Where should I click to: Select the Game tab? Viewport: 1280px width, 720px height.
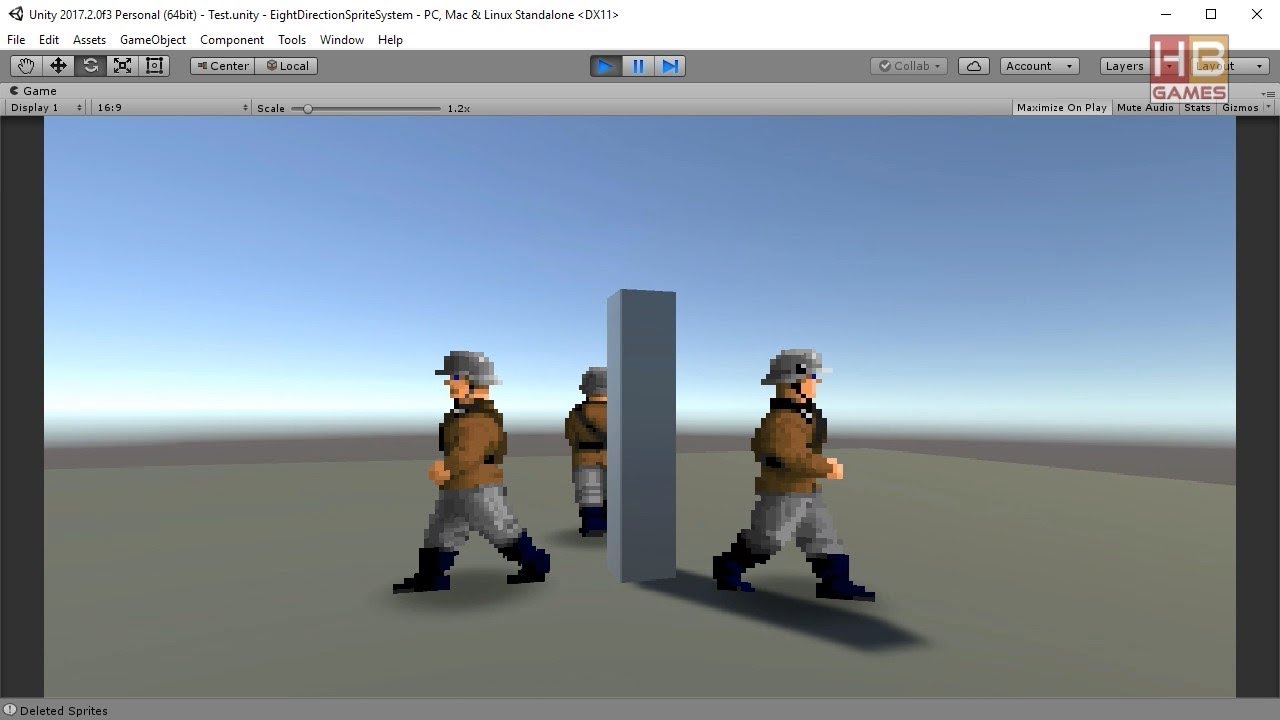pyautogui.click(x=34, y=91)
